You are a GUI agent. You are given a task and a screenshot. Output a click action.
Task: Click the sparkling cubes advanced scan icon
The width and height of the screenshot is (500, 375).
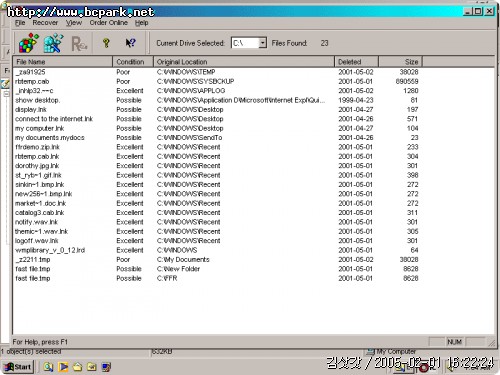click(54, 43)
